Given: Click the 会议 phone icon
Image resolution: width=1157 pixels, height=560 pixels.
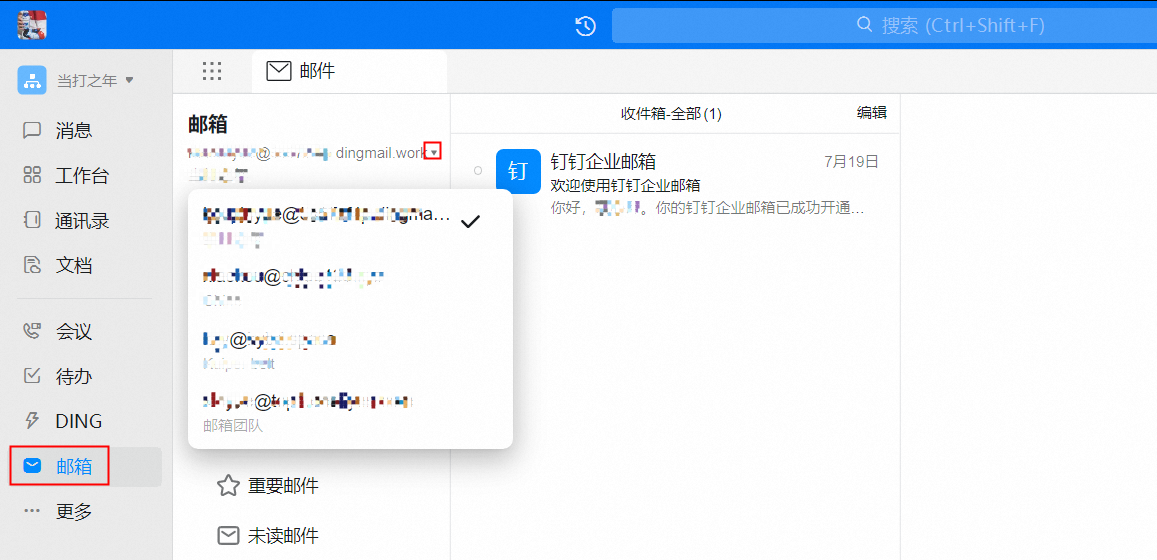Looking at the screenshot, I should pos(32,331).
